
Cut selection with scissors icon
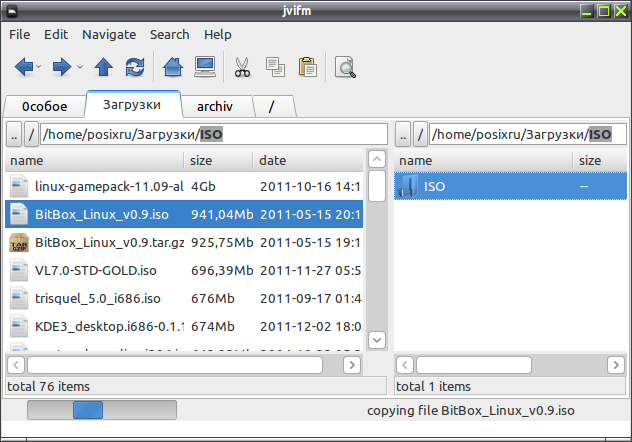[x=243, y=67]
